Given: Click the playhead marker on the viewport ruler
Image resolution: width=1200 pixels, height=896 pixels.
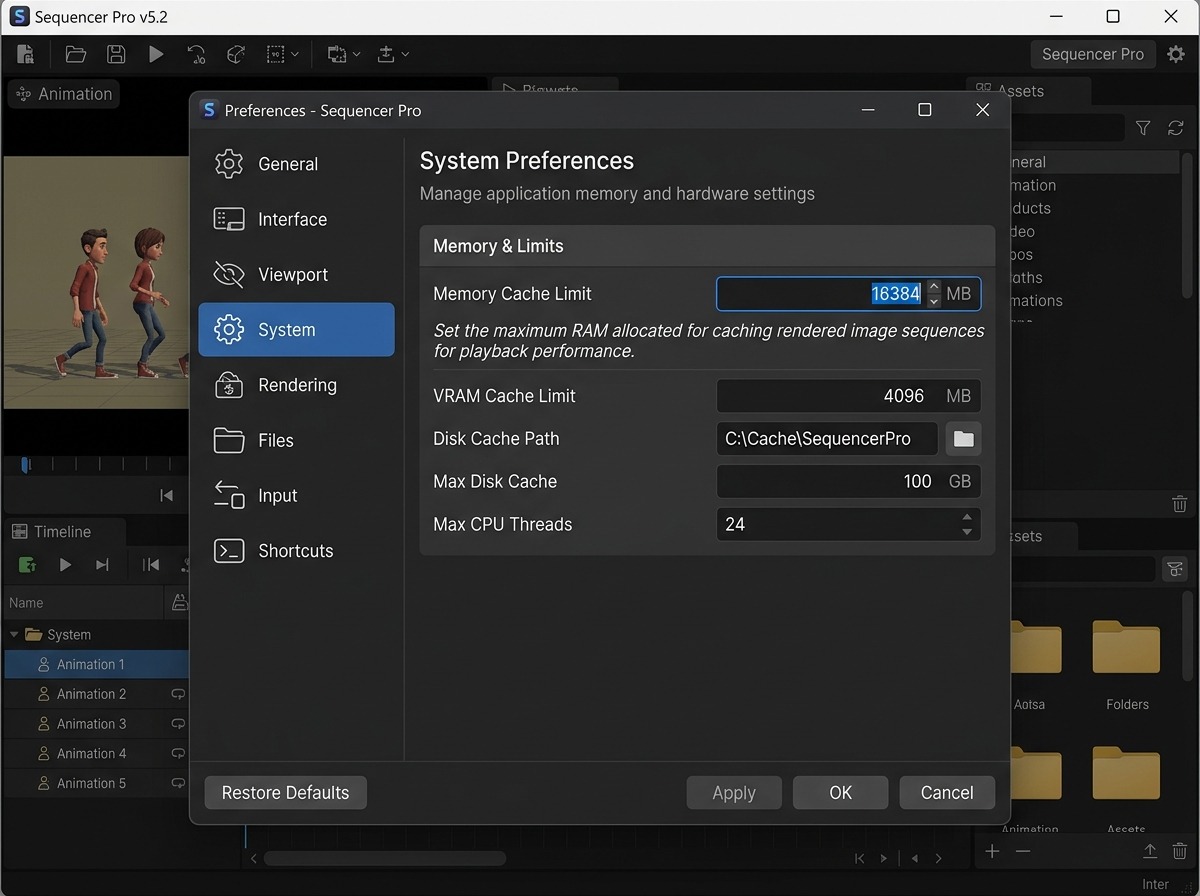Looking at the screenshot, I should tap(26, 464).
